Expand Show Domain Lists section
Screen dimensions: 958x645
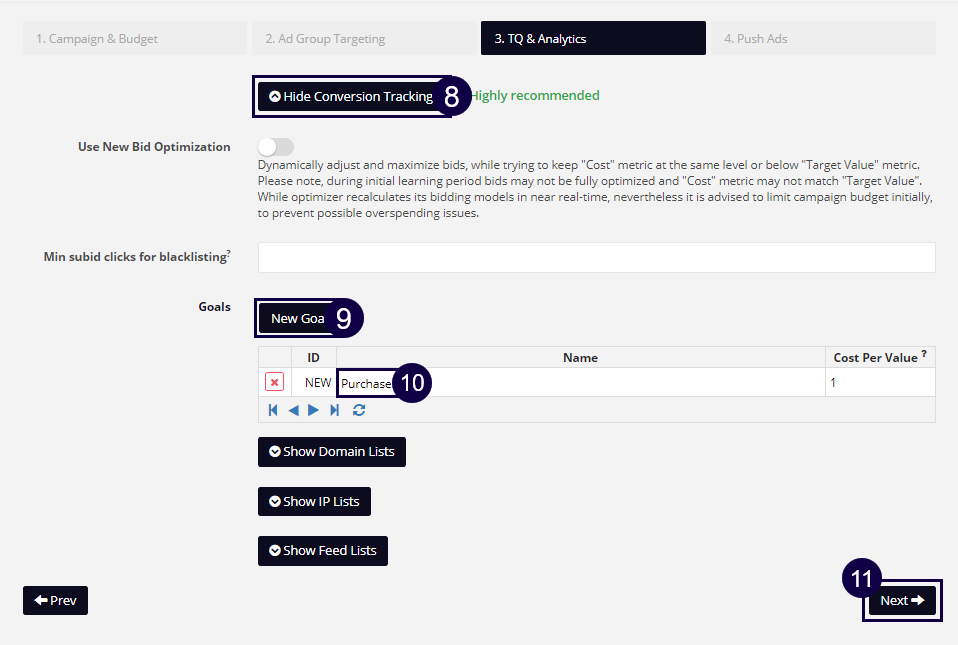coord(331,451)
